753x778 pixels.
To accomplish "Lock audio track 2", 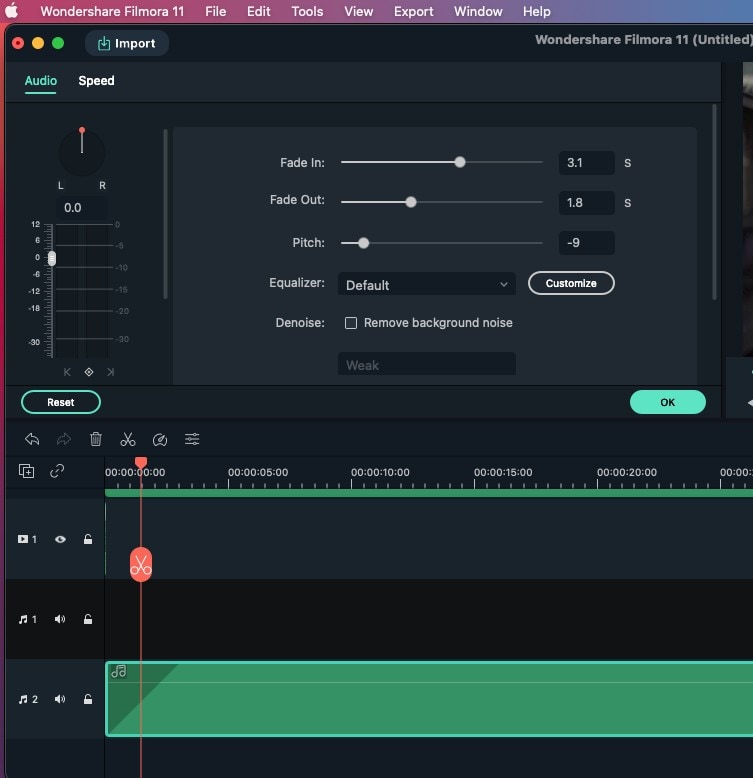I will [x=88, y=699].
